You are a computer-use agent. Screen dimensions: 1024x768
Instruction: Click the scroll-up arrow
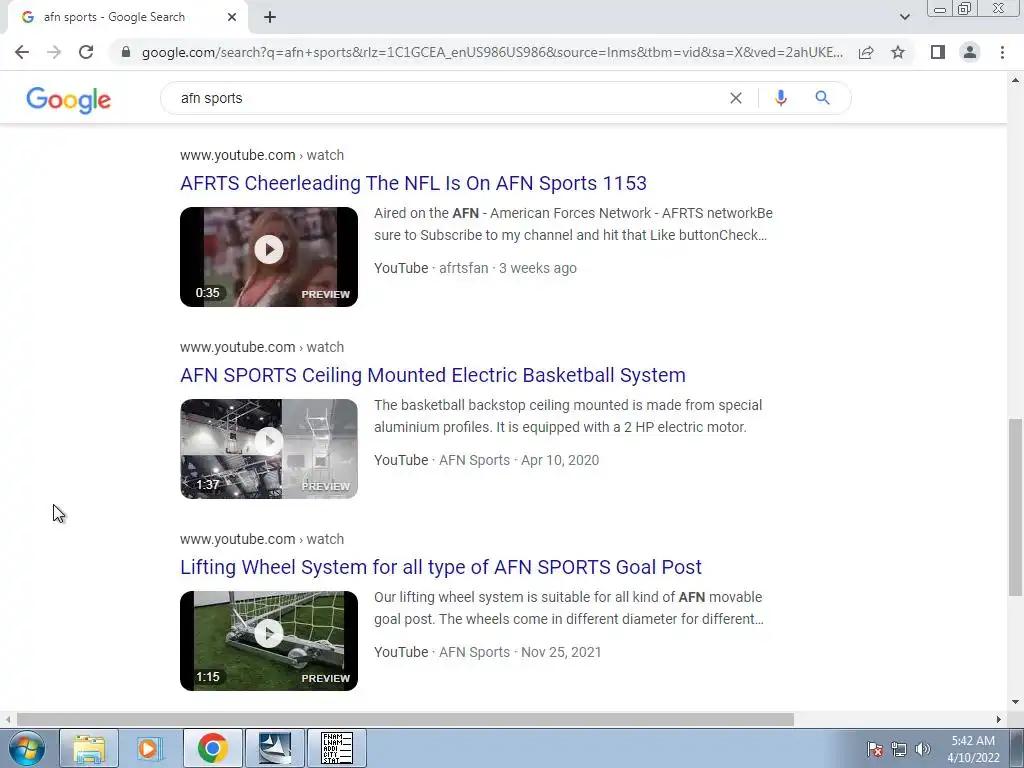pyautogui.click(x=1015, y=80)
